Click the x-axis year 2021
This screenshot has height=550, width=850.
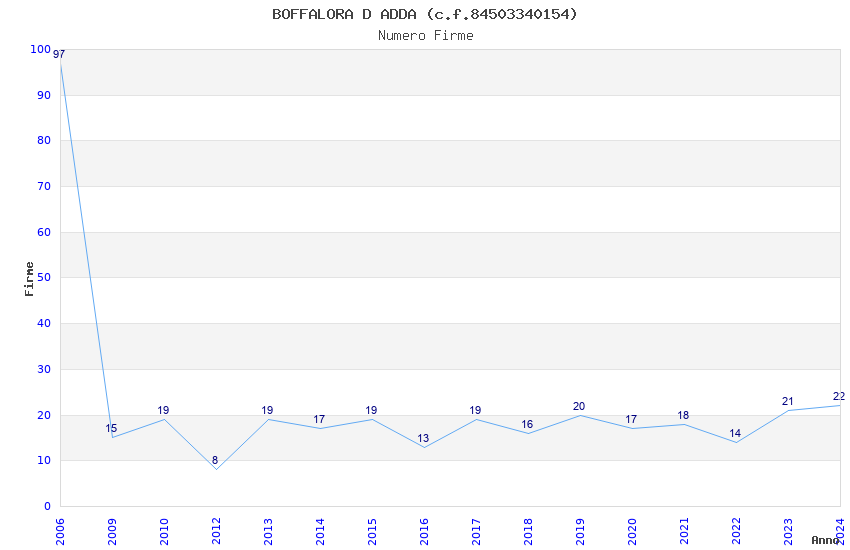[x=684, y=531]
